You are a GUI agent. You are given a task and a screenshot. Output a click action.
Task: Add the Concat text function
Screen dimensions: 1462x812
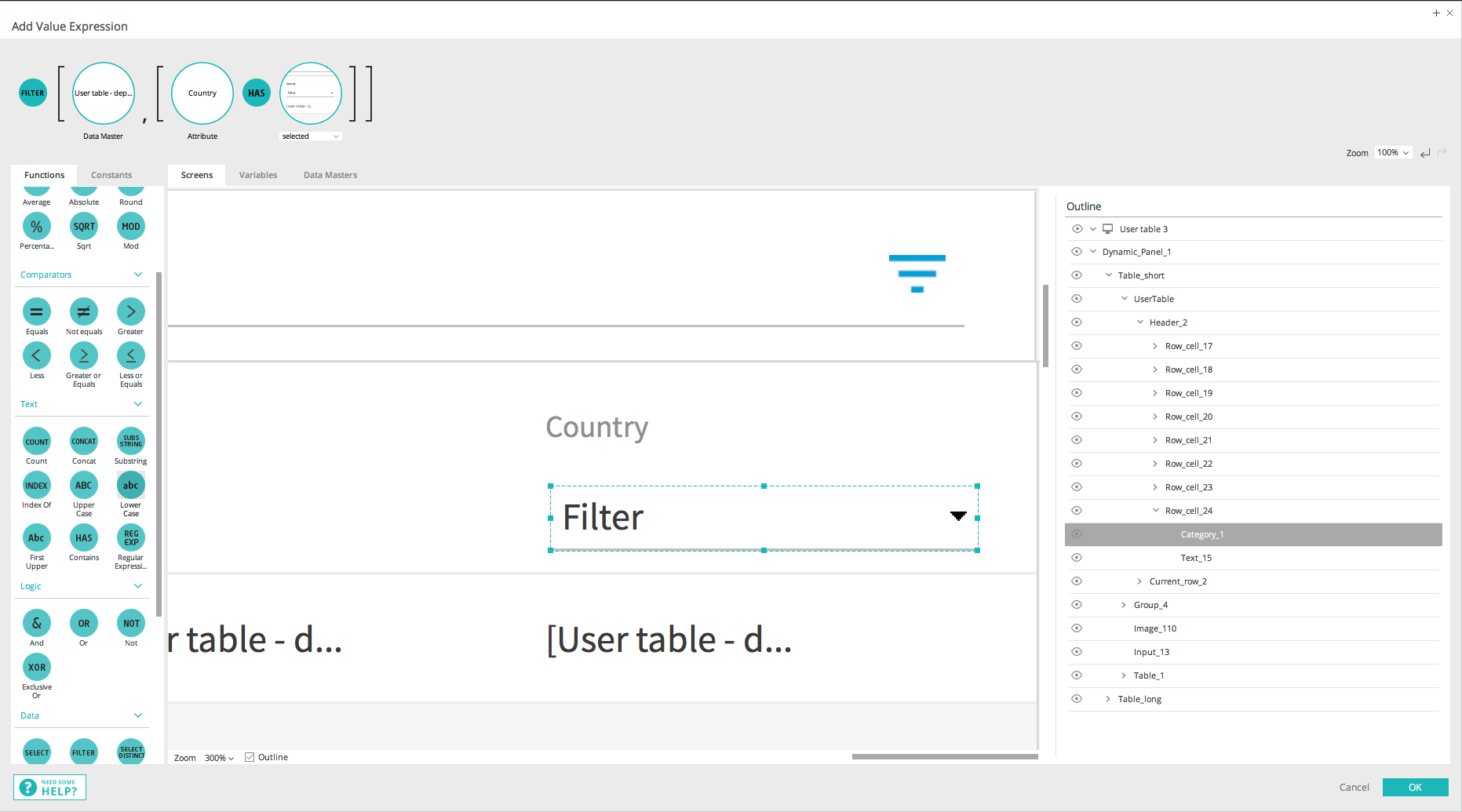pos(84,442)
